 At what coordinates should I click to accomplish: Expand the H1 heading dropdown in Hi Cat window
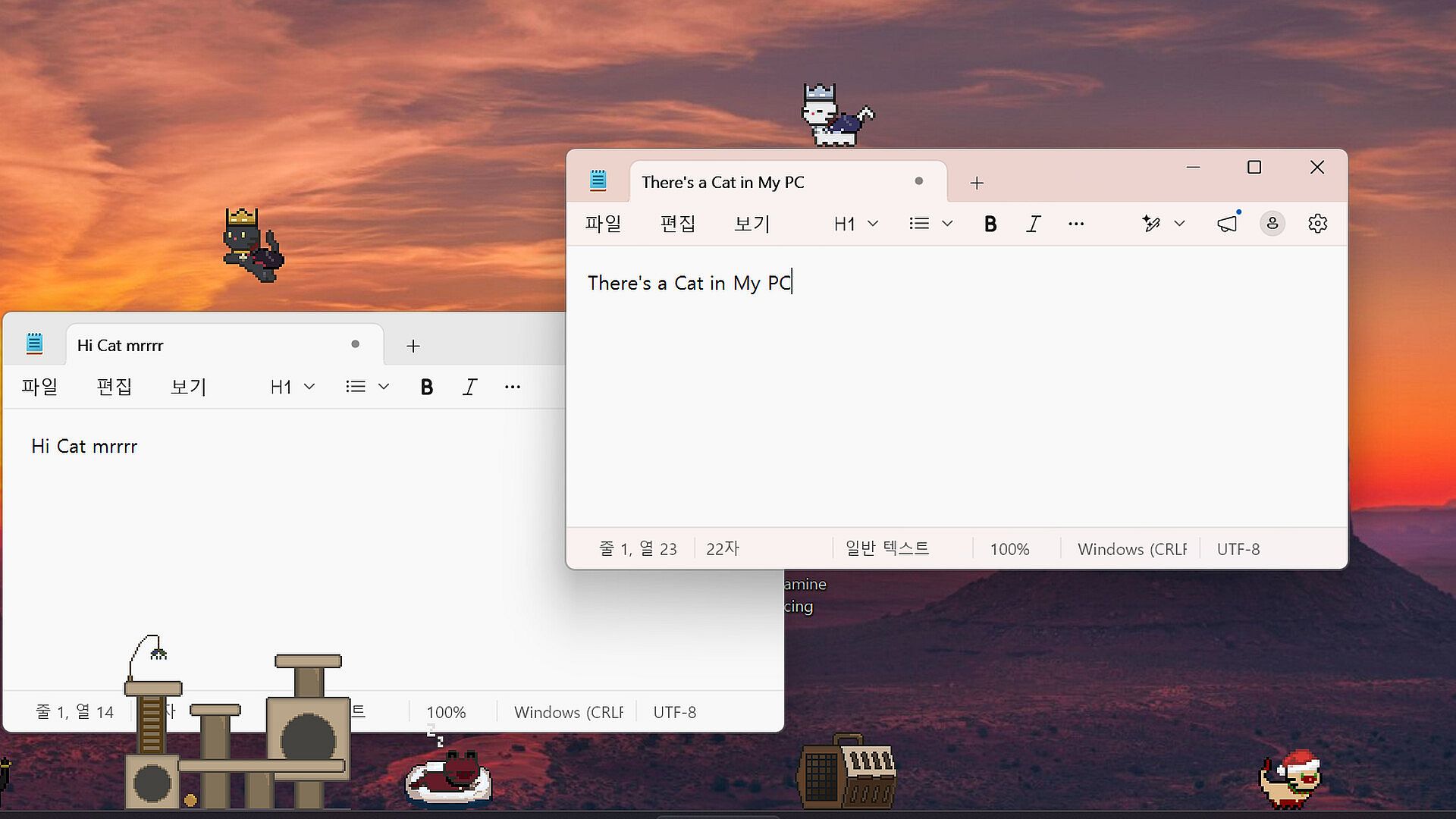[293, 387]
